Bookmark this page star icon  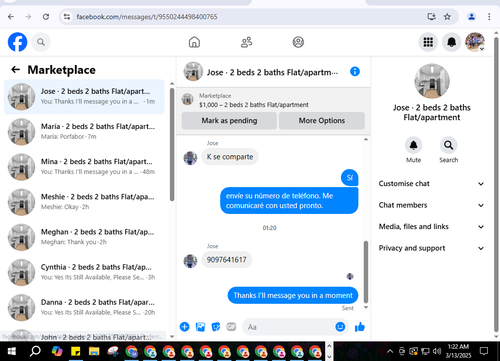click(447, 17)
